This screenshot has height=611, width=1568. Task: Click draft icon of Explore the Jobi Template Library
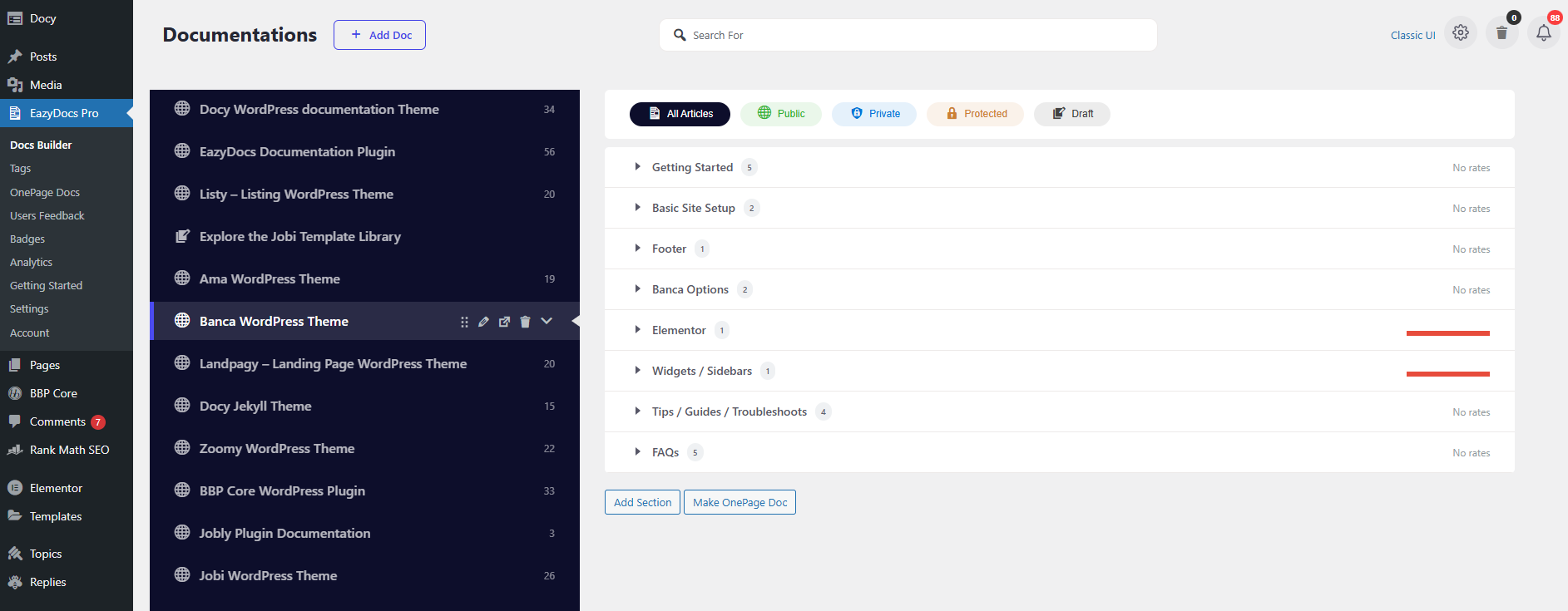pyautogui.click(x=182, y=236)
